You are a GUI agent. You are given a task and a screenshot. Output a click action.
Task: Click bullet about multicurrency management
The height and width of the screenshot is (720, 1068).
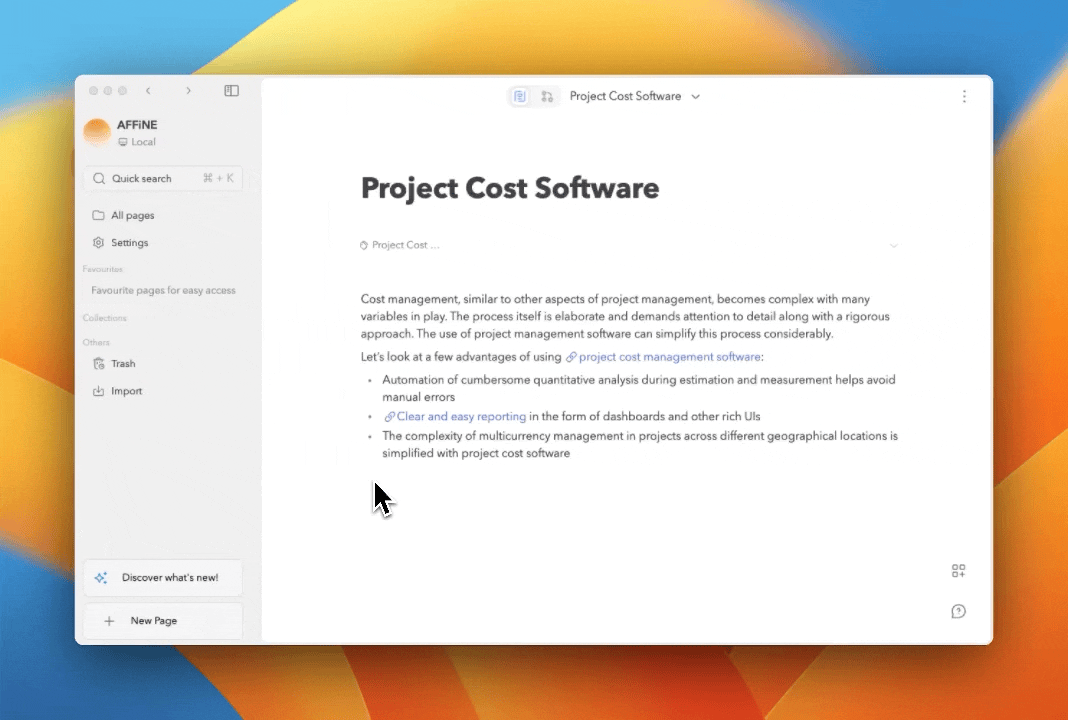coord(640,444)
